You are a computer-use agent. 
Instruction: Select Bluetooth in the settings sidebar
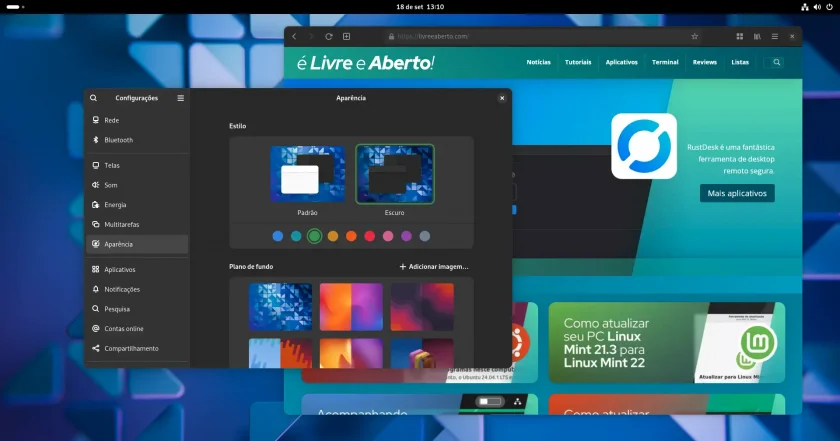coord(137,140)
